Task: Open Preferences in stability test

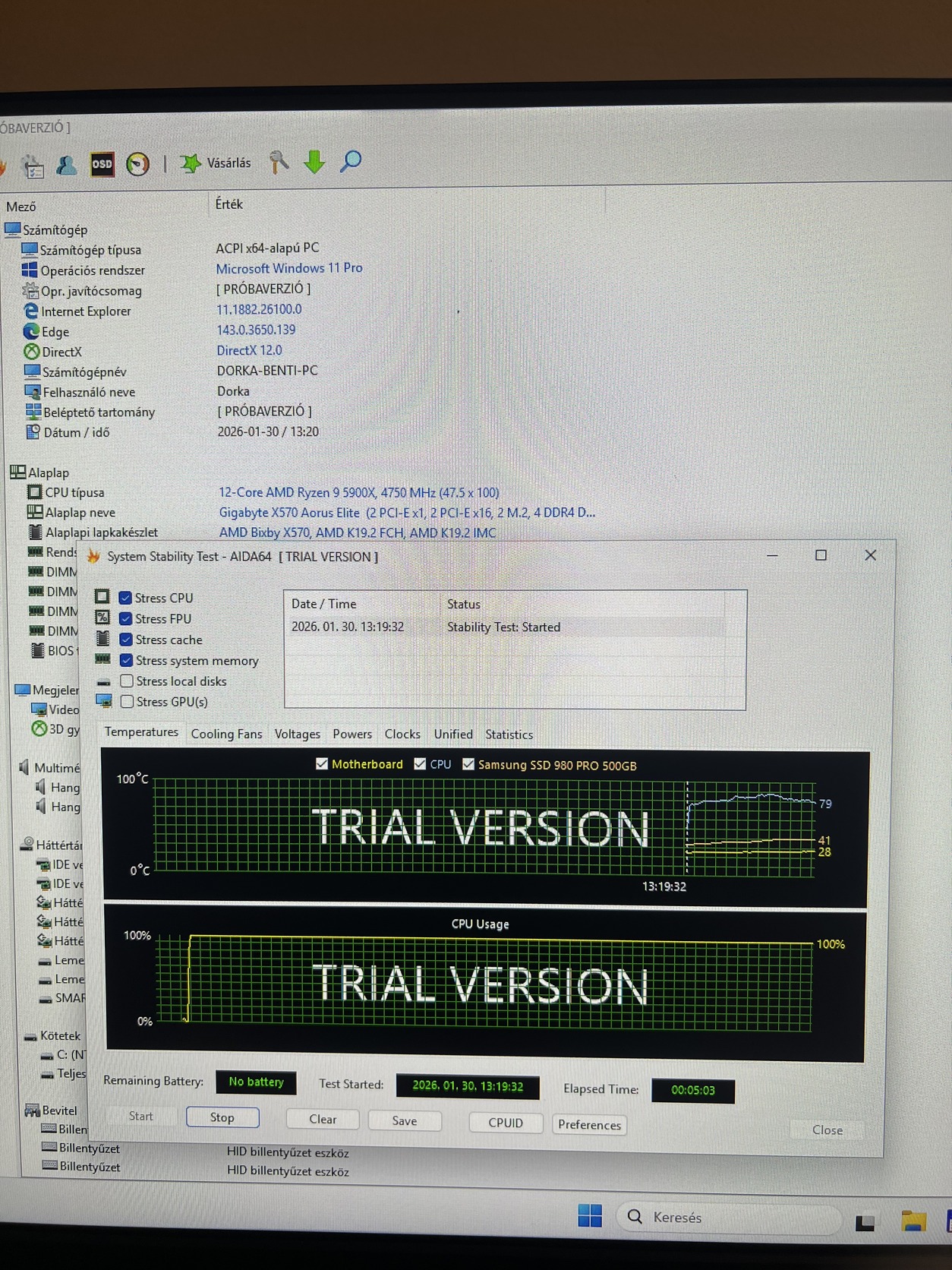Action: (589, 1124)
